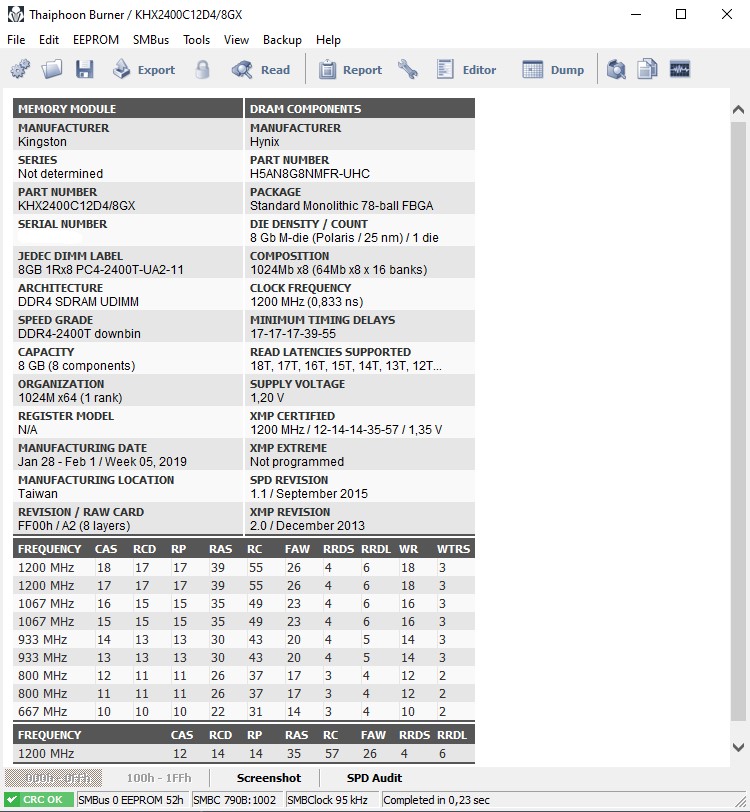The width and height of the screenshot is (750, 812).
Task: Open the EEPROM menu
Action: tap(96, 40)
